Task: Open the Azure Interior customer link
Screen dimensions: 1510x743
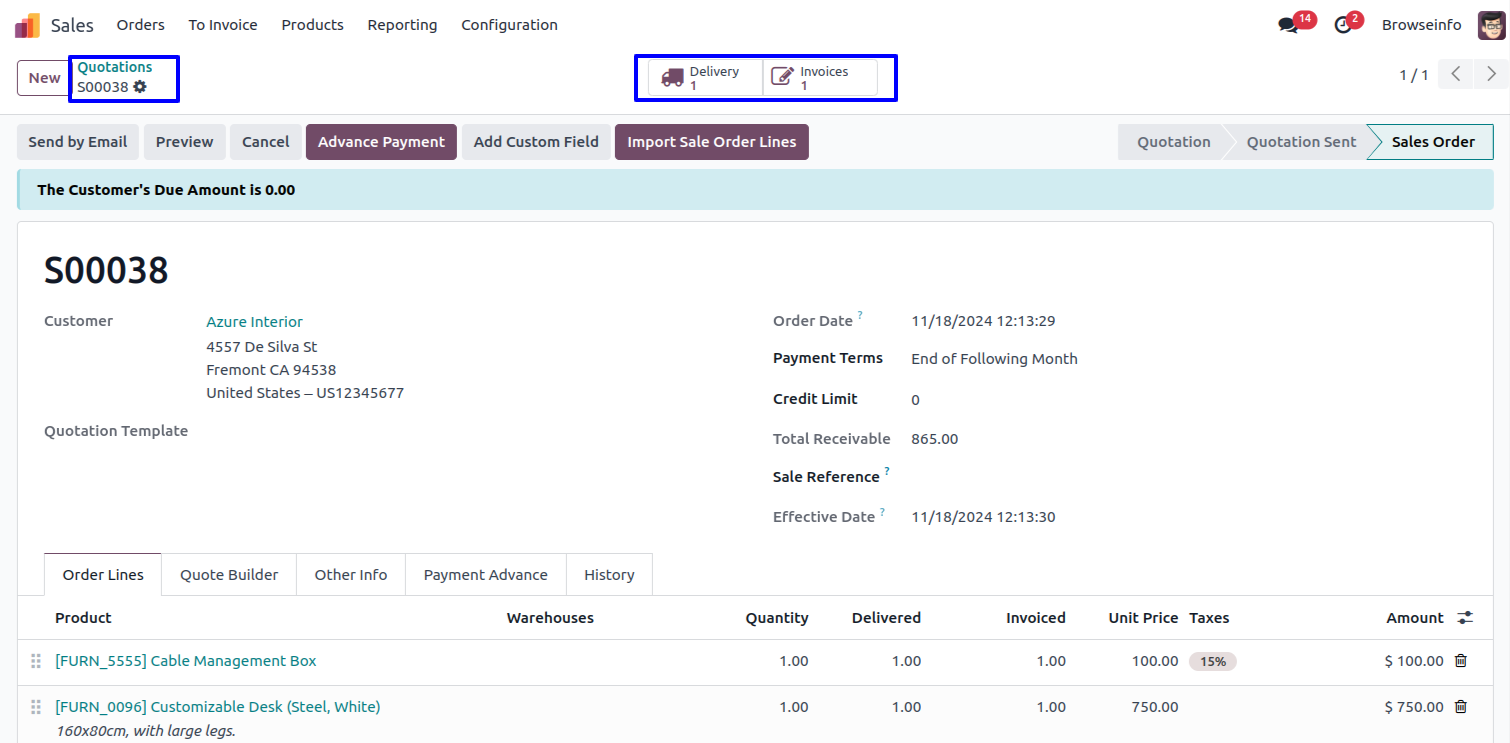Action: click(x=254, y=322)
